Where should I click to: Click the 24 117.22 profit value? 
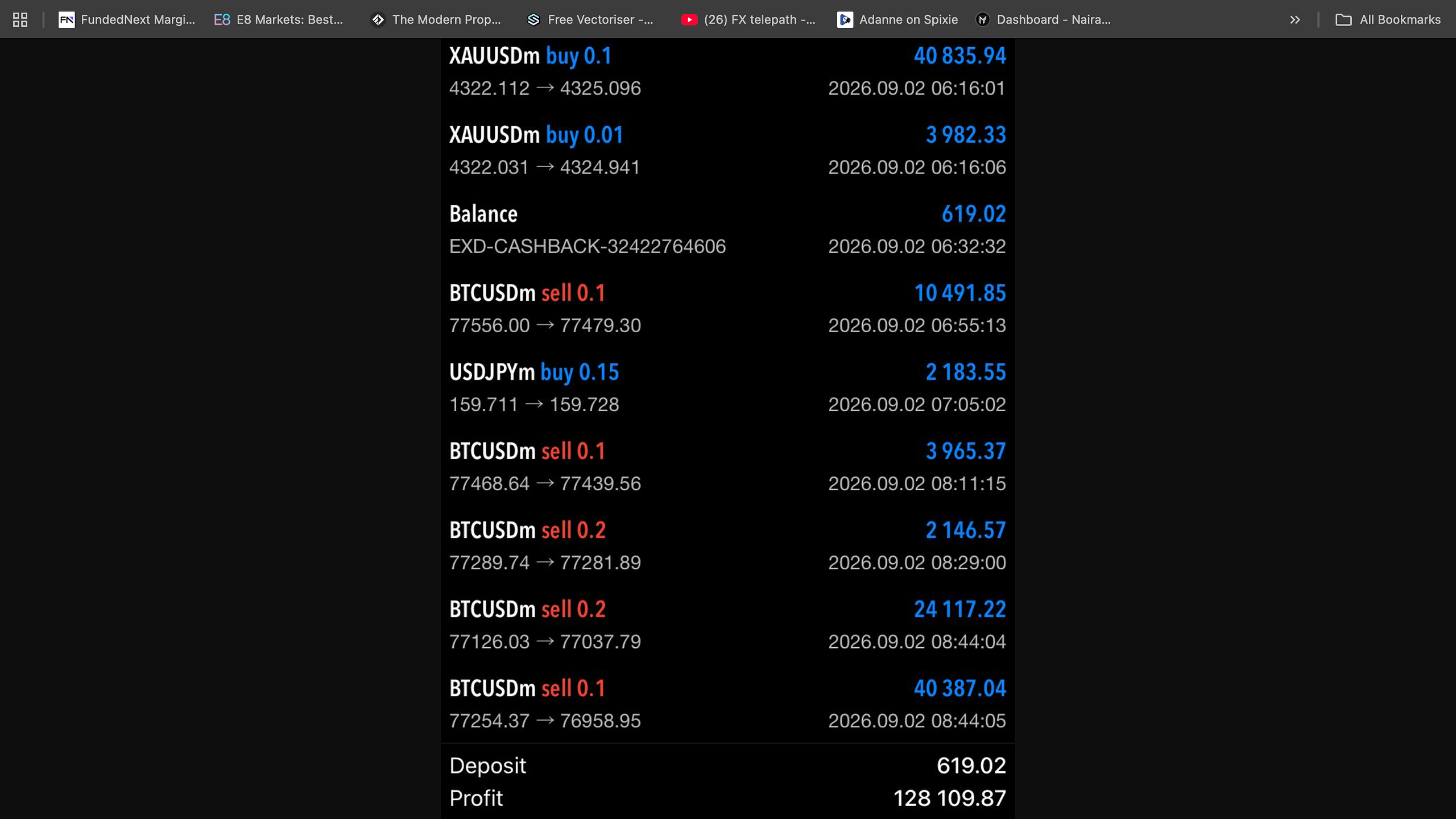(x=959, y=609)
